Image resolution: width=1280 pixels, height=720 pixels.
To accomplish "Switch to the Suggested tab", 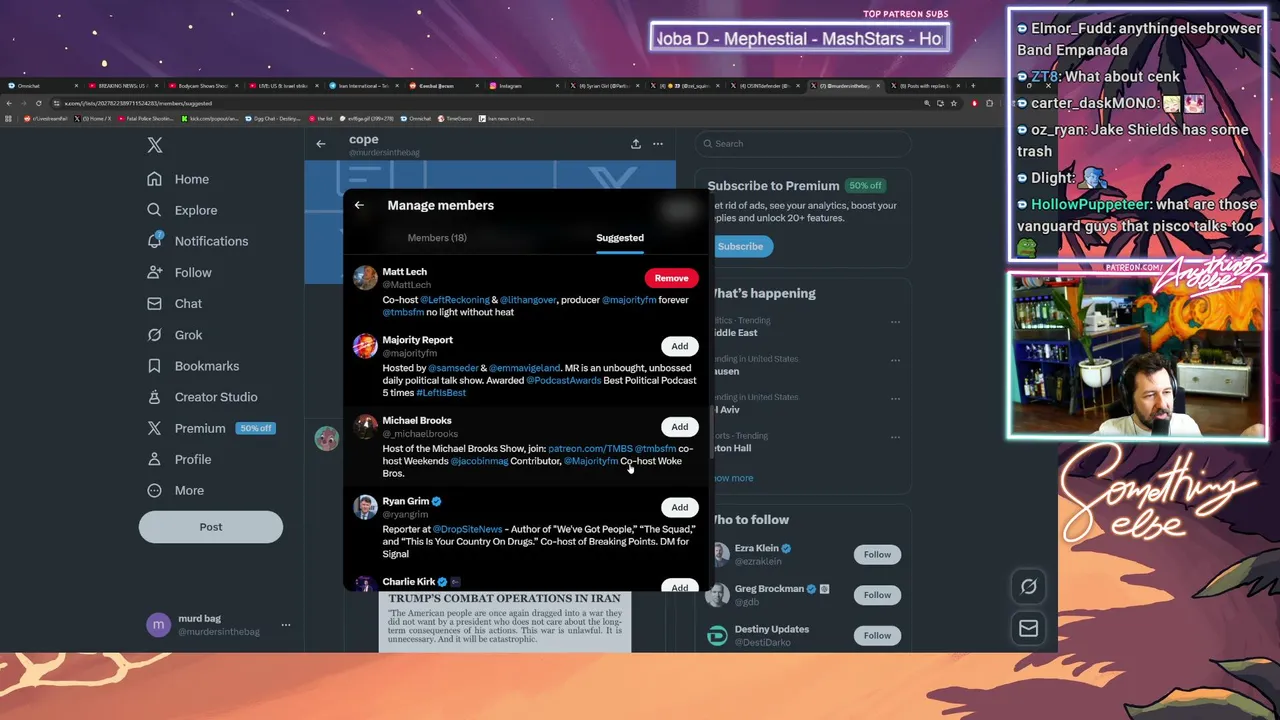I will pyautogui.click(x=620, y=238).
